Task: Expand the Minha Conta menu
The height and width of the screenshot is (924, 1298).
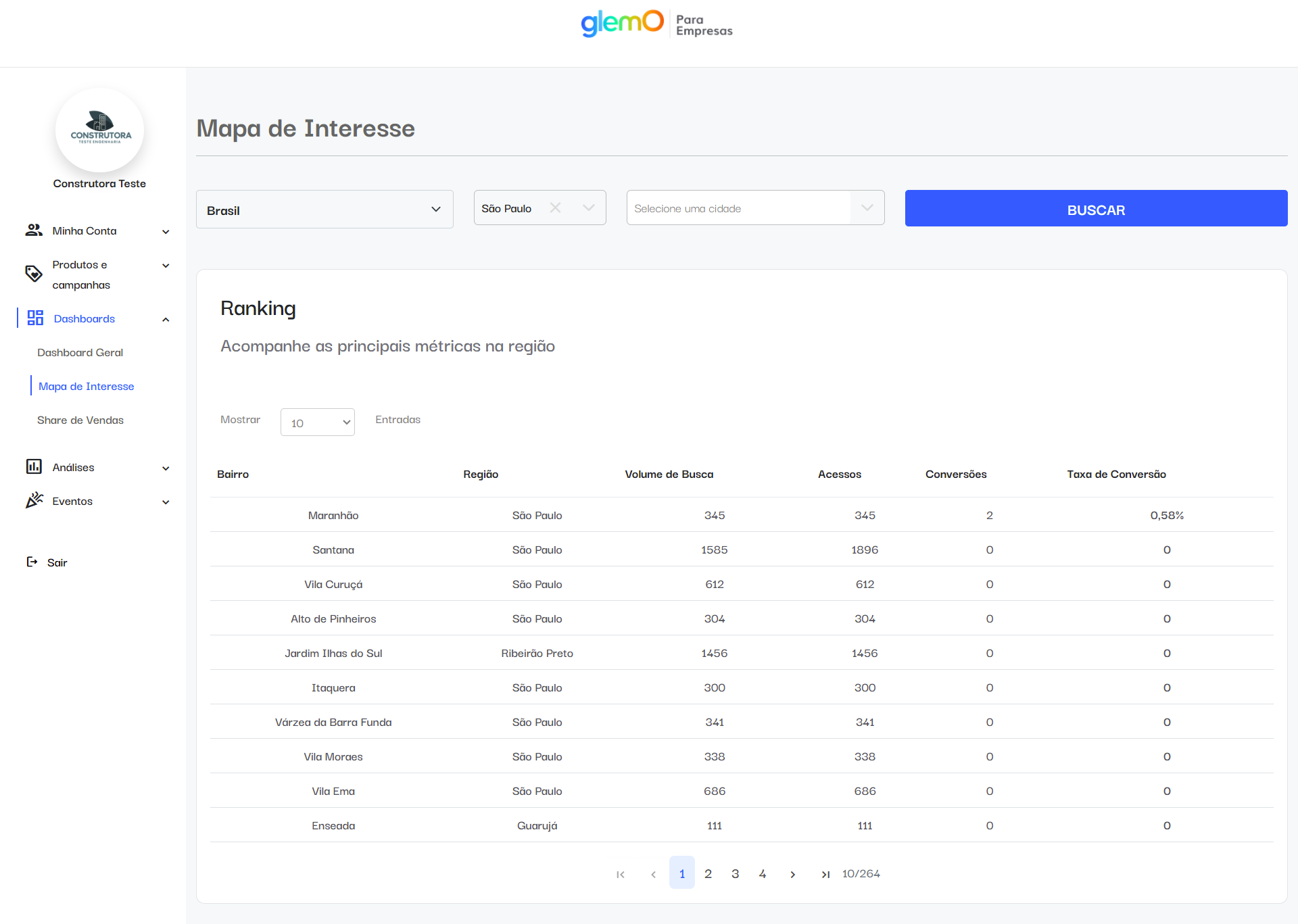Action: 166,231
